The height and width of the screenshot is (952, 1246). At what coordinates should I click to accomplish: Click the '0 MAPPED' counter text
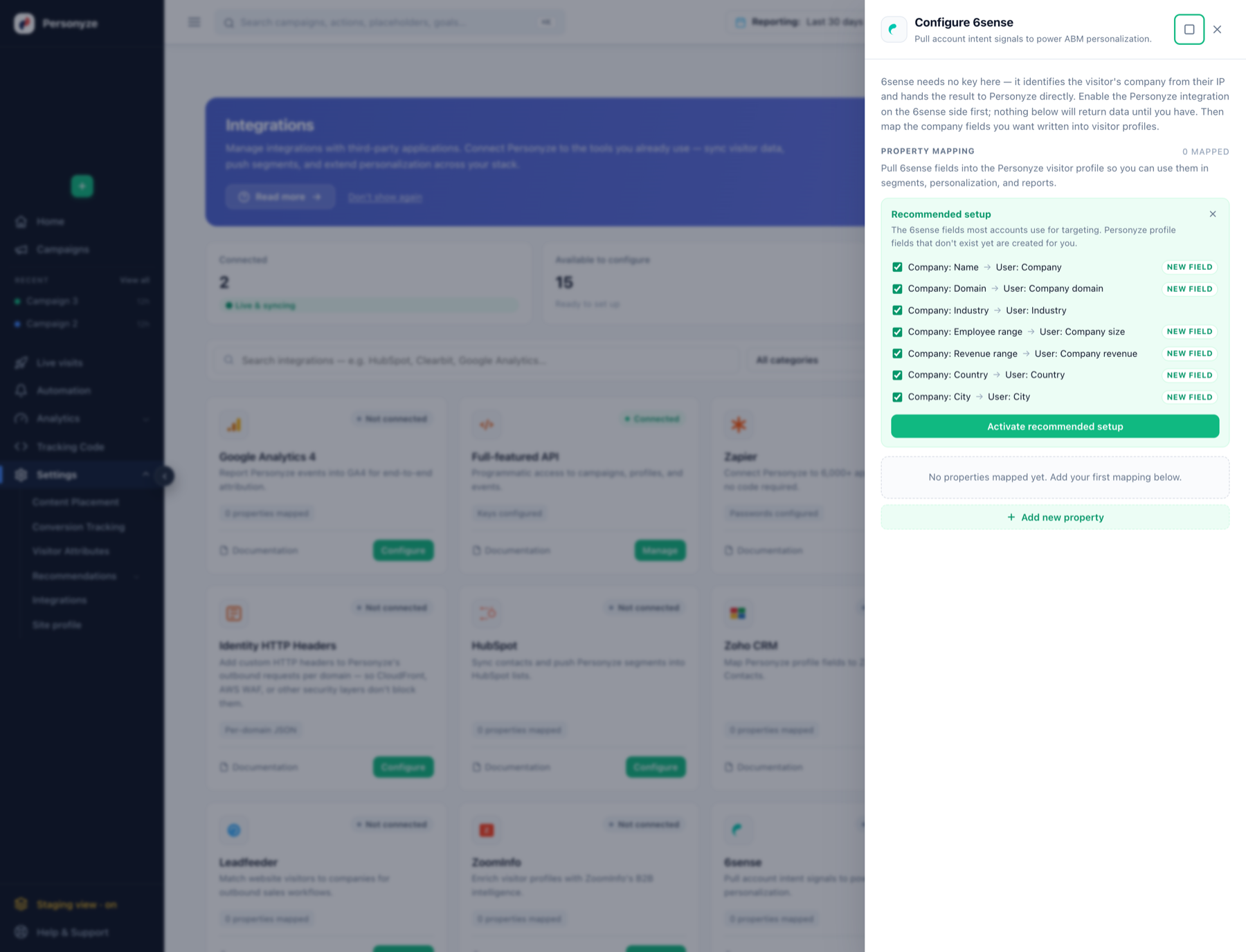1205,152
